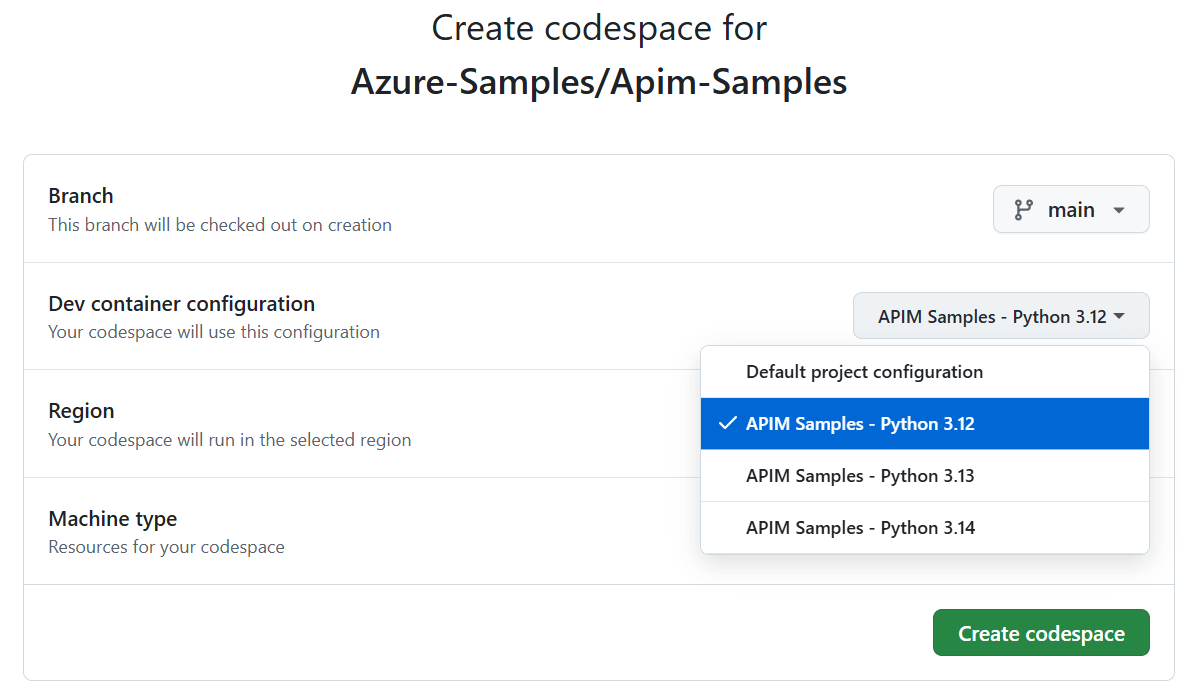Click the Machine type heading
Image resolution: width=1188 pixels, height=696 pixels.
click(113, 519)
